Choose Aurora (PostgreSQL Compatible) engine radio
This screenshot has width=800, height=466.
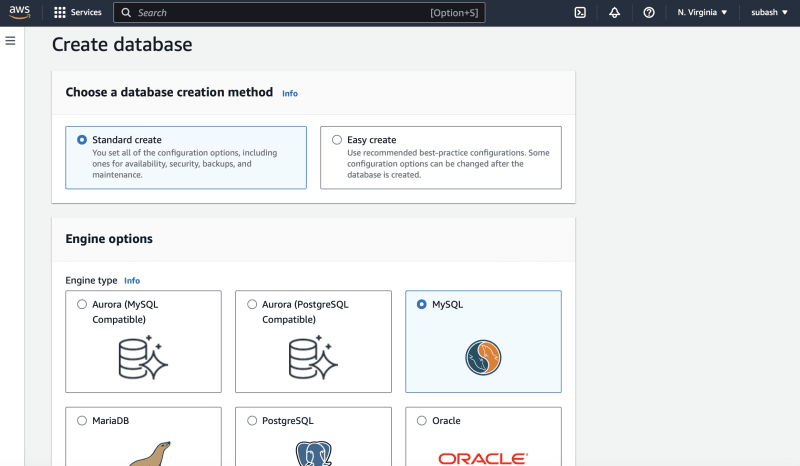(x=252, y=304)
